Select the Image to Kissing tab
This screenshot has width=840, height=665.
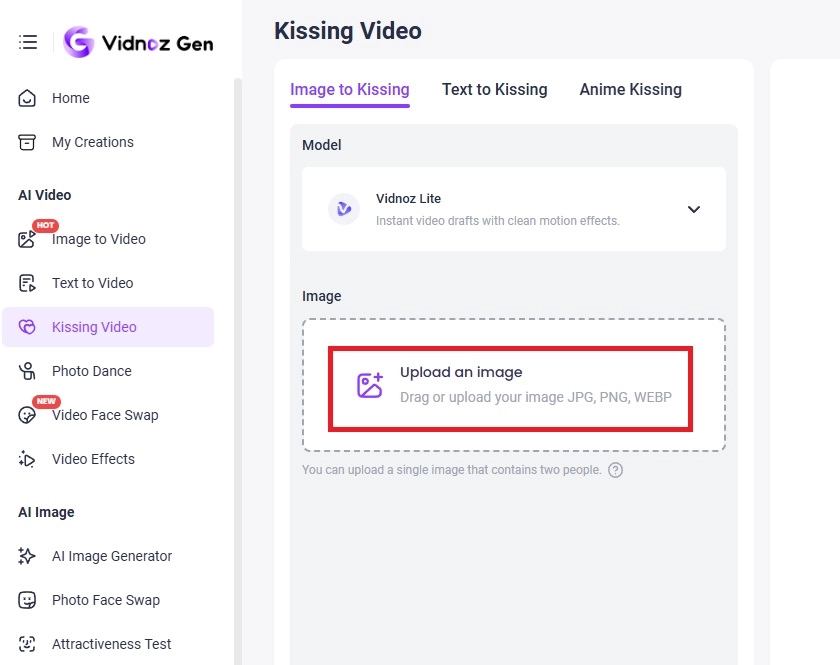point(349,89)
